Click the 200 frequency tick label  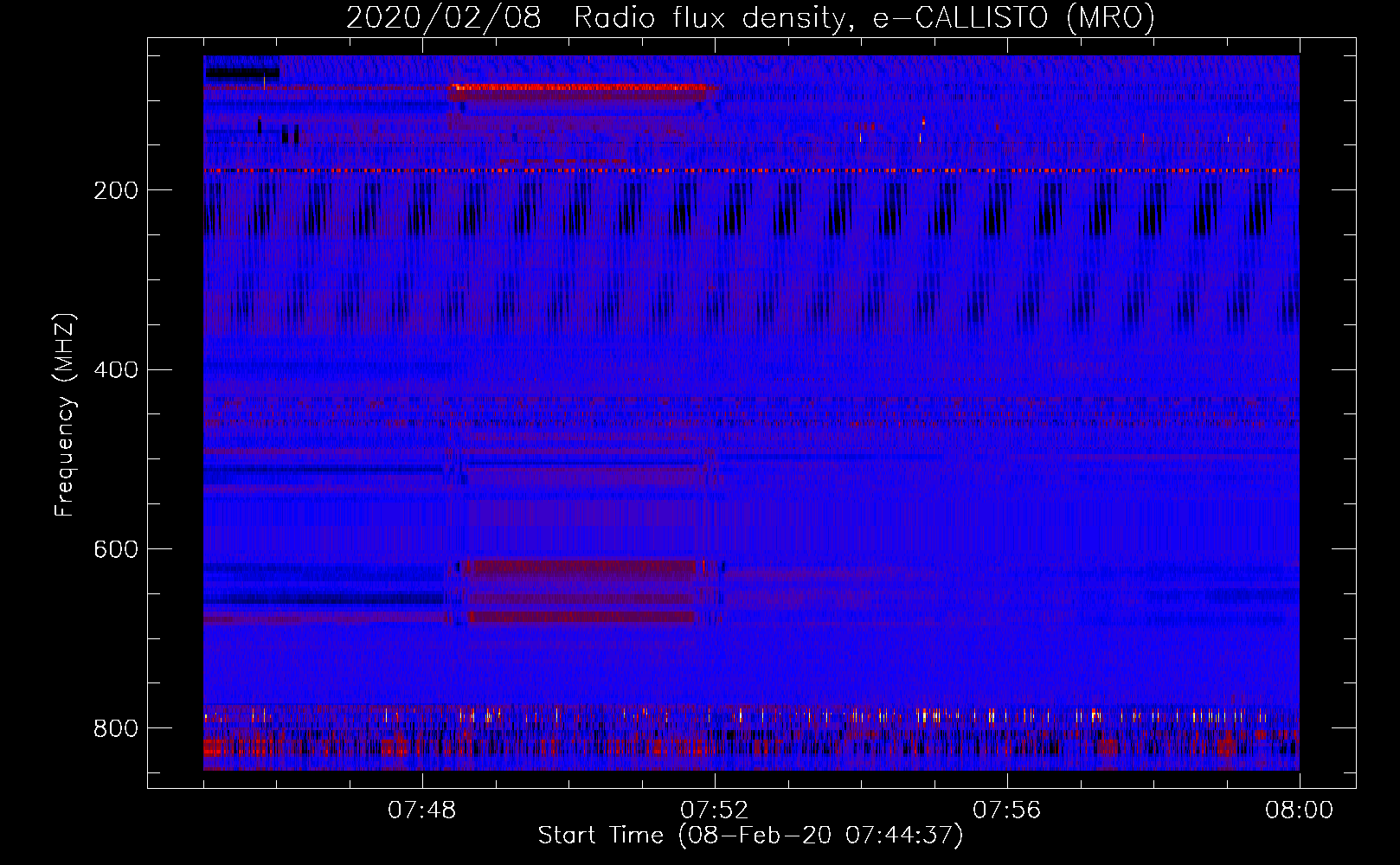[116, 190]
